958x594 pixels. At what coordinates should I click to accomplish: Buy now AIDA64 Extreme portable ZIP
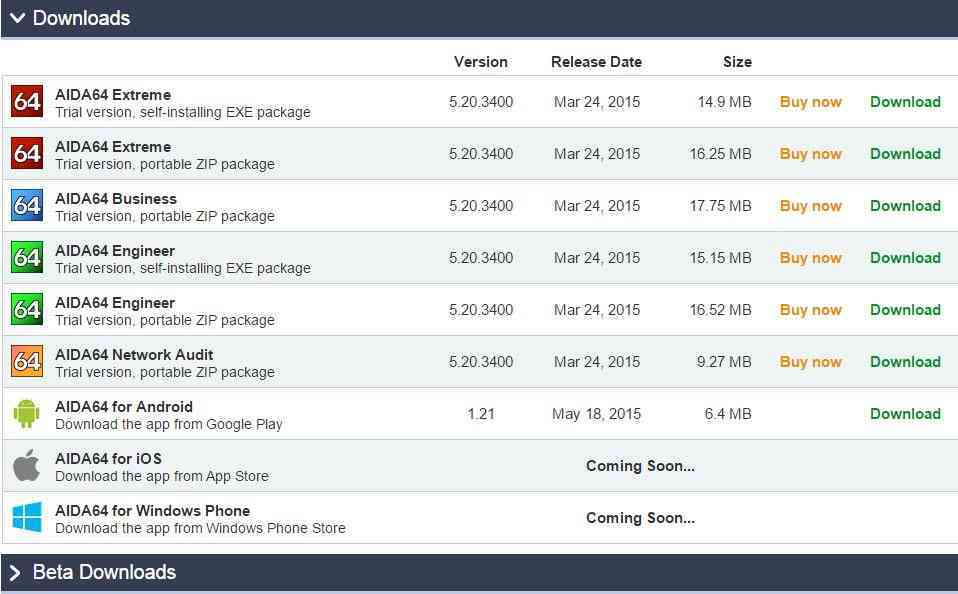point(810,154)
